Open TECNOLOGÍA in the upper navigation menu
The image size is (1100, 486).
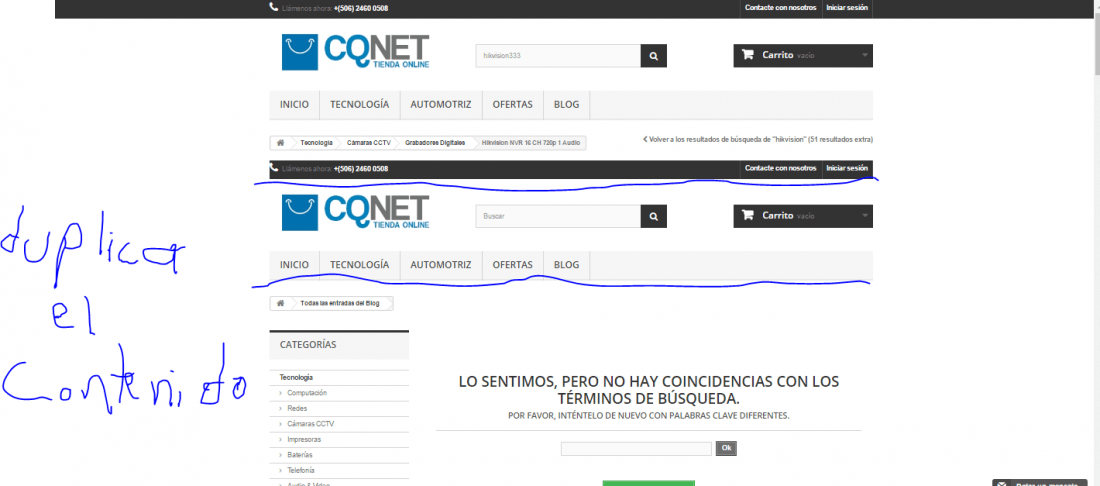[360, 104]
